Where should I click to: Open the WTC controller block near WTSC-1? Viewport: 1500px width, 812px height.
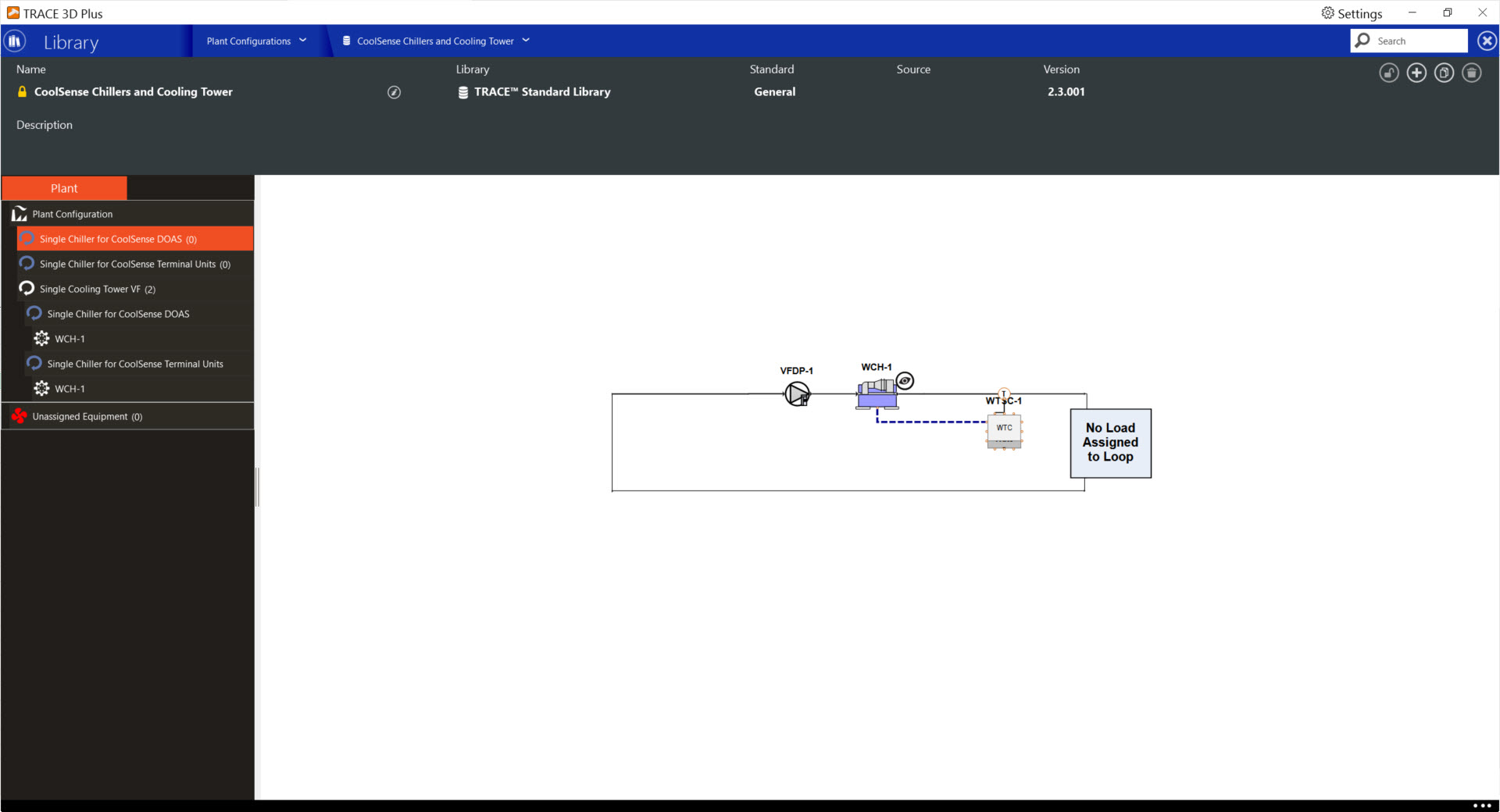[x=1004, y=428]
